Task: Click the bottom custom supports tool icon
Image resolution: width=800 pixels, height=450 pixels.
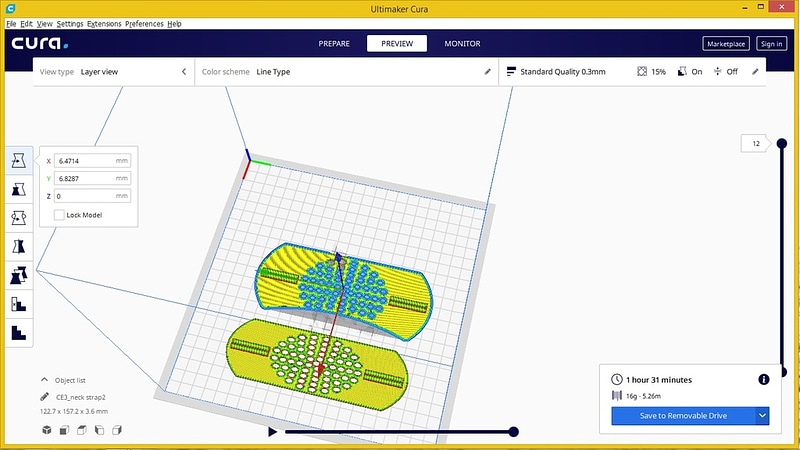Action: point(19,333)
